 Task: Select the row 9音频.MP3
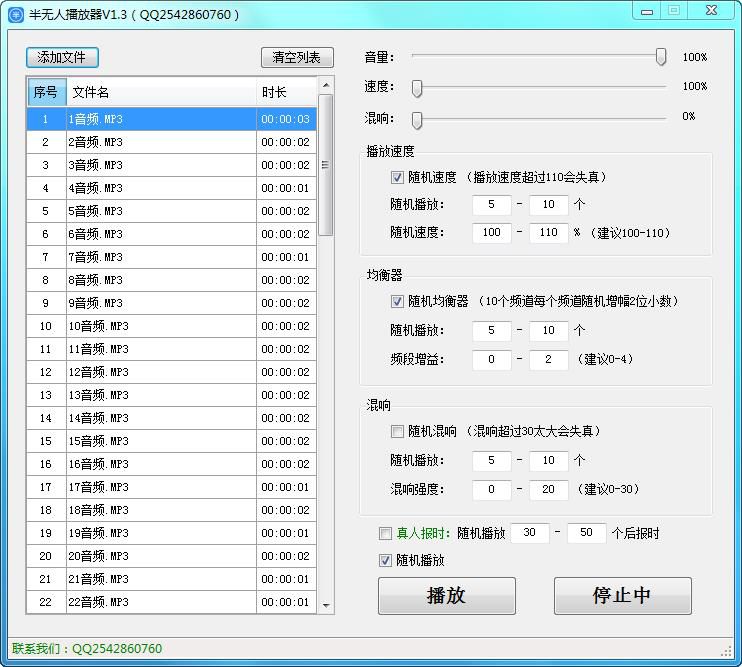tap(171, 303)
